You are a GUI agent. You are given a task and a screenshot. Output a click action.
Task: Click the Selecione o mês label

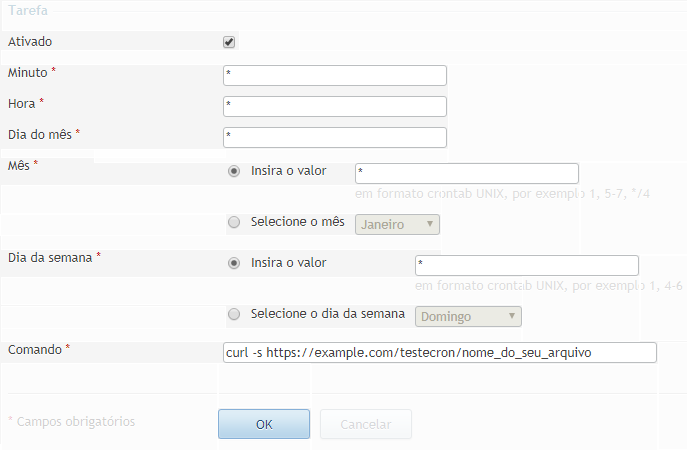click(297, 222)
